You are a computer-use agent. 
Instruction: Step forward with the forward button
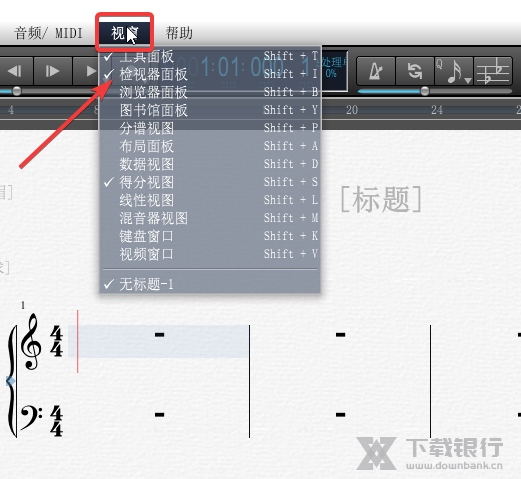click(53, 71)
